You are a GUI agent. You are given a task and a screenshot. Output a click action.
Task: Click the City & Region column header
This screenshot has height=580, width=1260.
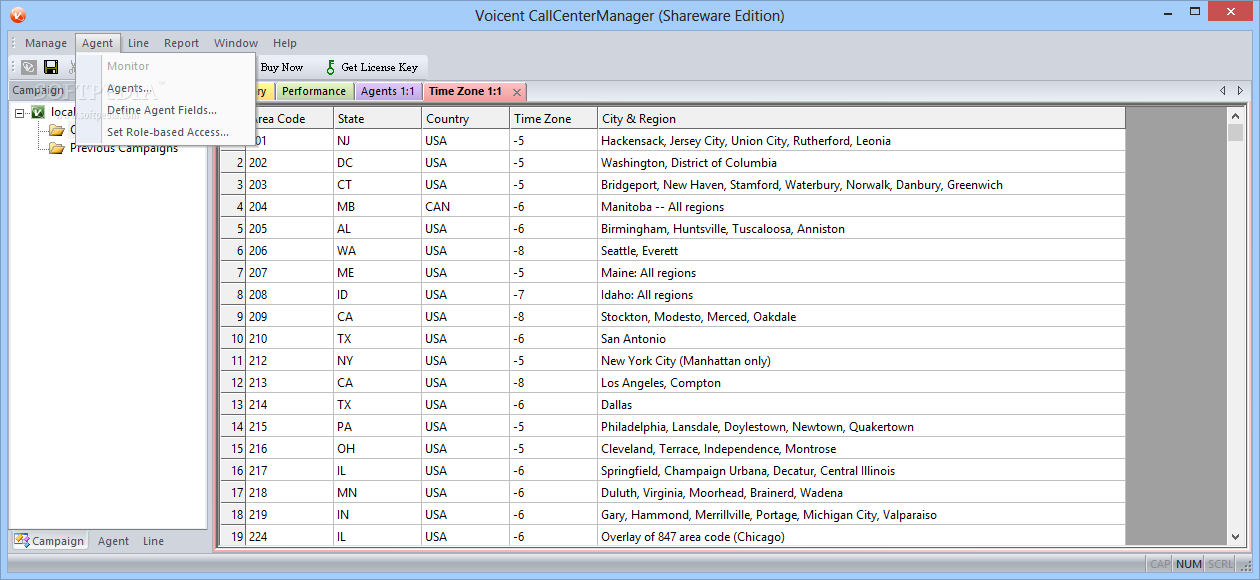(861, 118)
